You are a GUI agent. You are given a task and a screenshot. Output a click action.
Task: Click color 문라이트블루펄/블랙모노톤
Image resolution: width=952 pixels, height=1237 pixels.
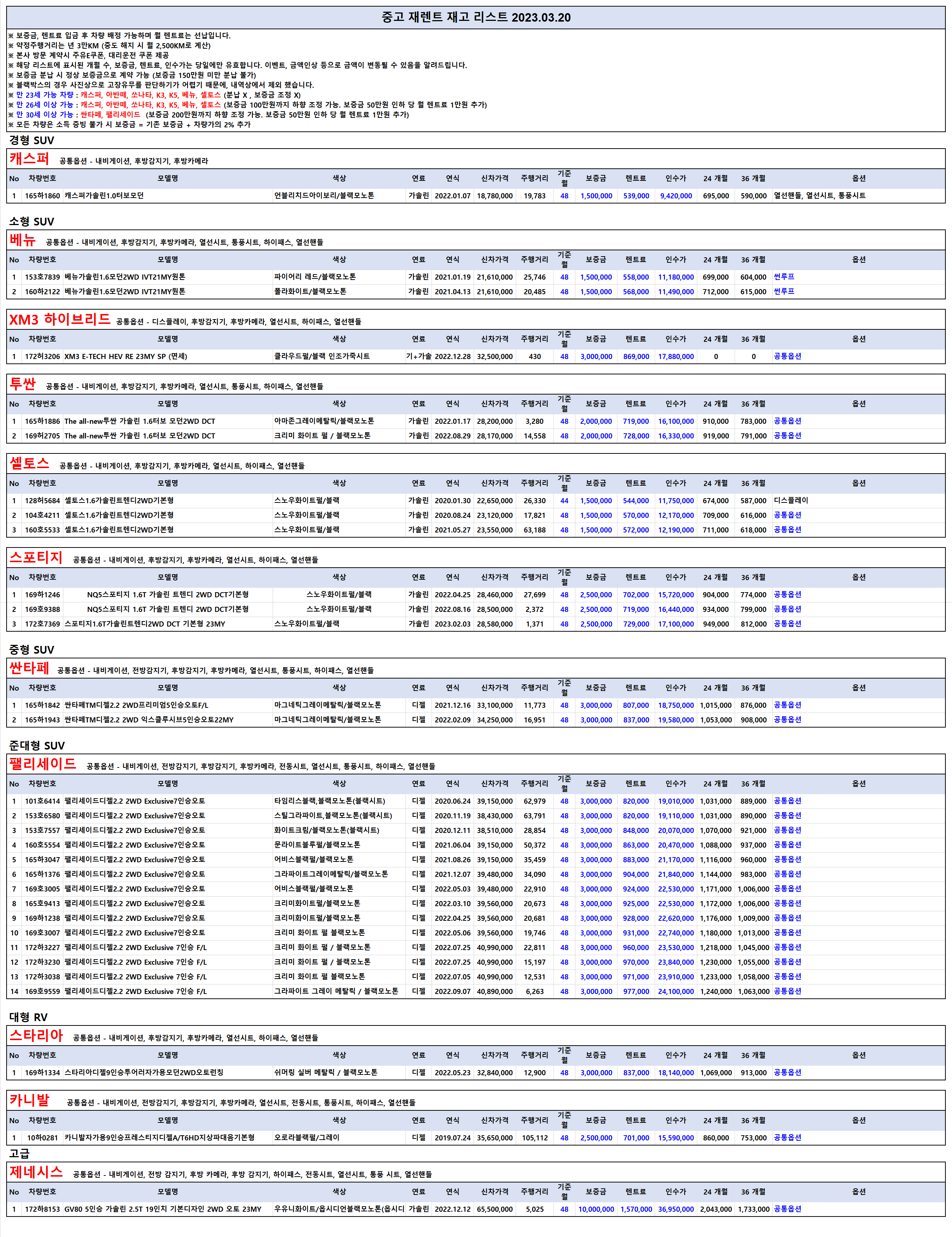[x=317, y=845]
